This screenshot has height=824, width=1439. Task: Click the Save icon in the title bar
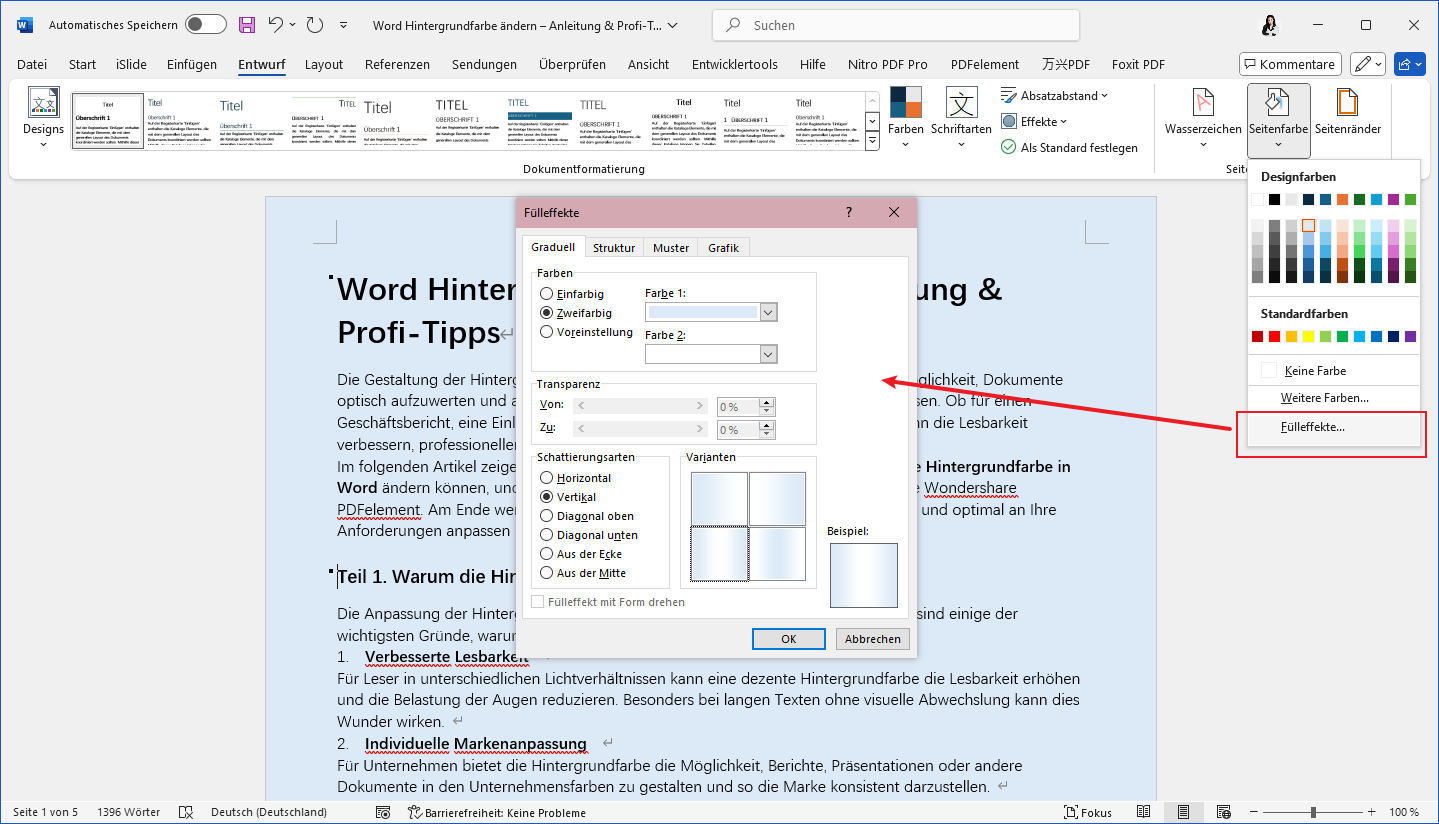coord(247,24)
